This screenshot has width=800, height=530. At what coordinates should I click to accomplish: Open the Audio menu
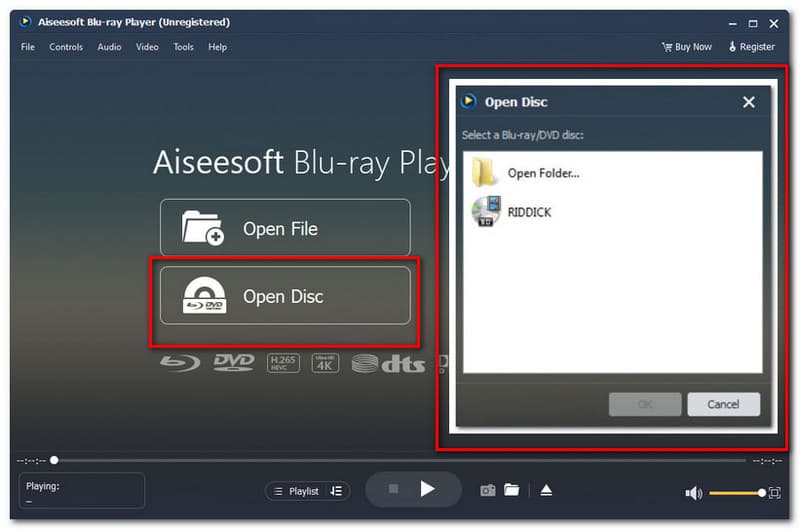coord(109,47)
